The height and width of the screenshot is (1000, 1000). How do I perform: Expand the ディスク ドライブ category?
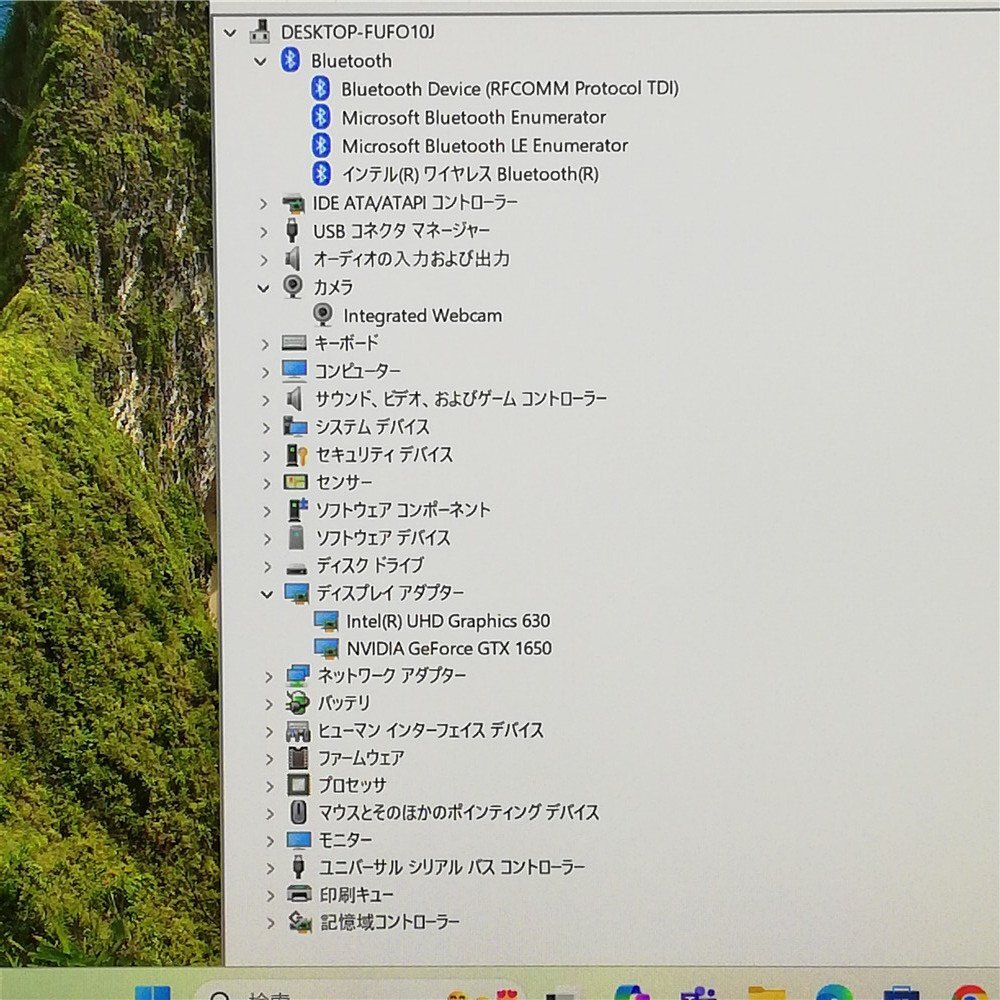click(x=268, y=567)
